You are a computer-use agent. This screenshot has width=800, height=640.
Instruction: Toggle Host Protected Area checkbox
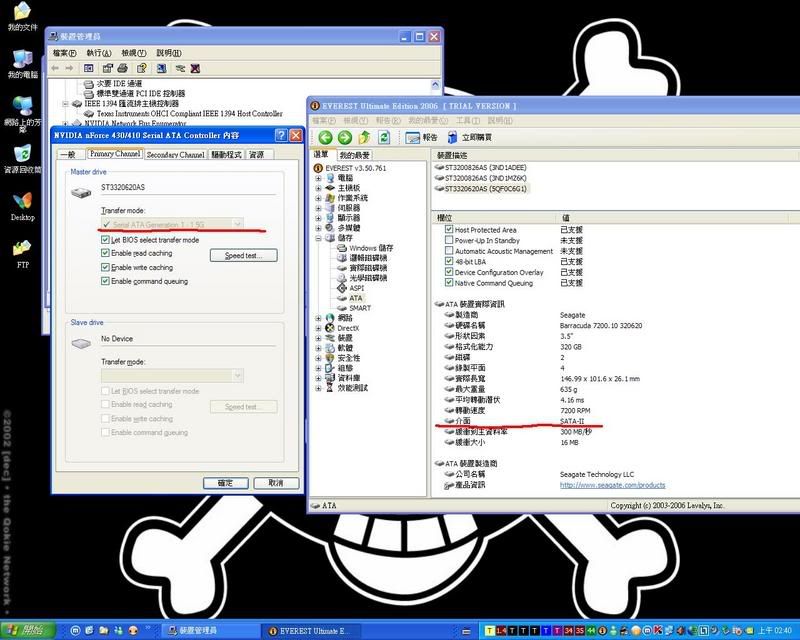coord(449,230)
